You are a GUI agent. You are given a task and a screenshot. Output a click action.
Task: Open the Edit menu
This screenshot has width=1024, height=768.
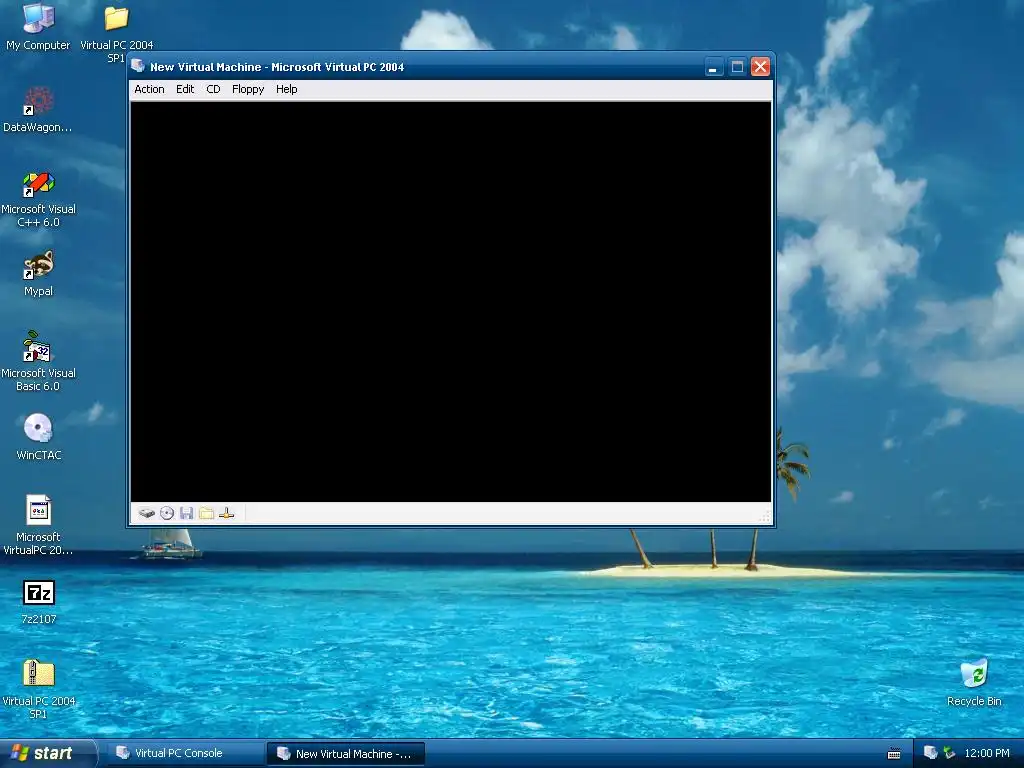point(185,89)
